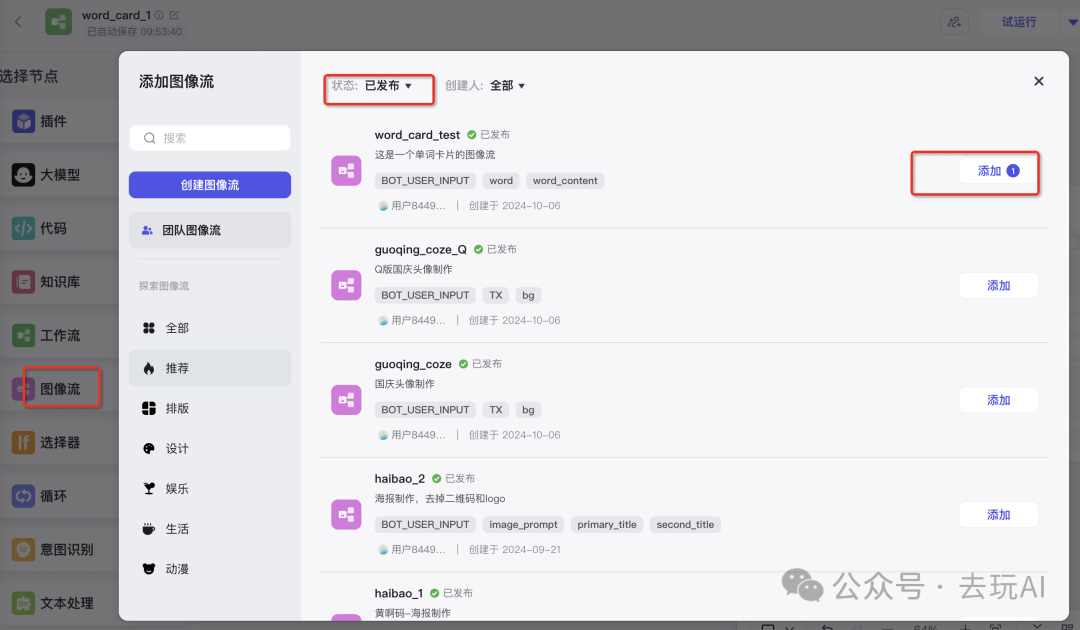Select the 代码 code node
The image size is (1080, 630).
(59, 229)
